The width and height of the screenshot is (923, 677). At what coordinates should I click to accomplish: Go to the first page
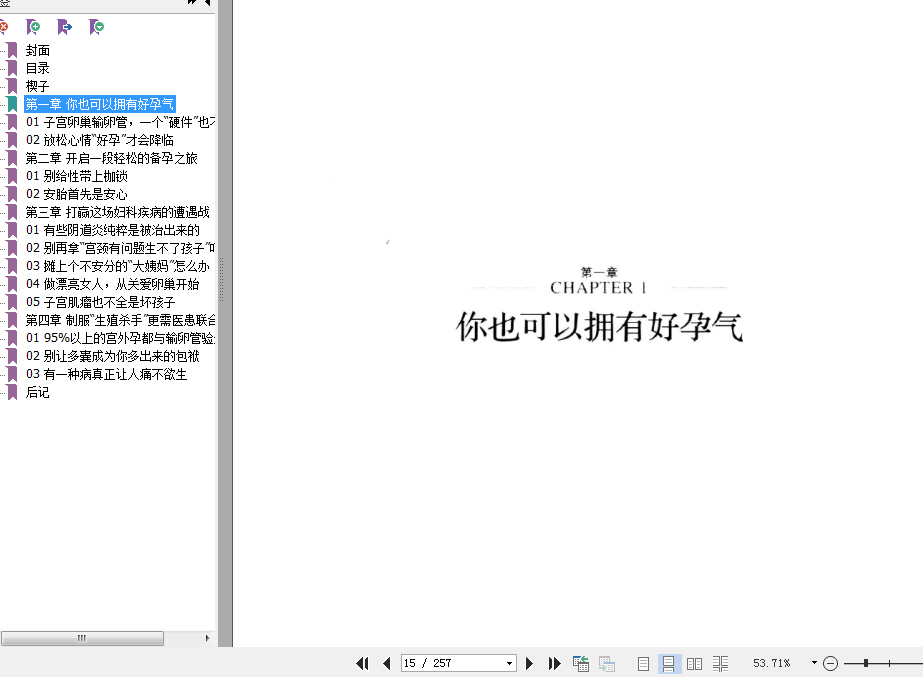pyautogui.click(x=362, y=663)
